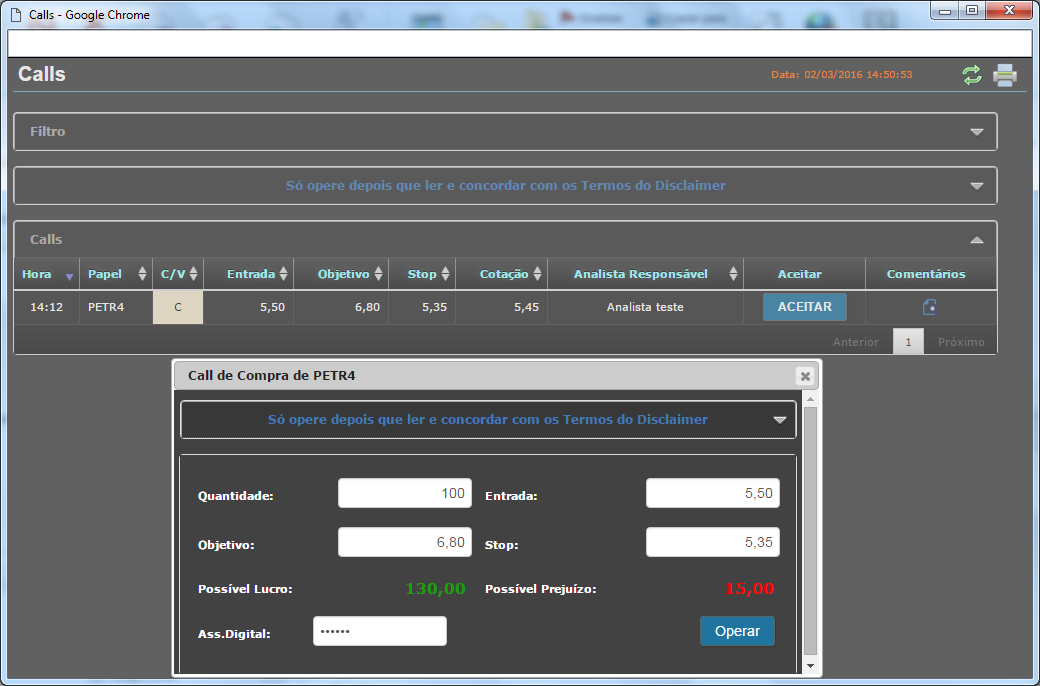This screenshot has height=686, width=1040.
Task: Click the document icon in Chrome title bar
Action: tap(17, 15)
